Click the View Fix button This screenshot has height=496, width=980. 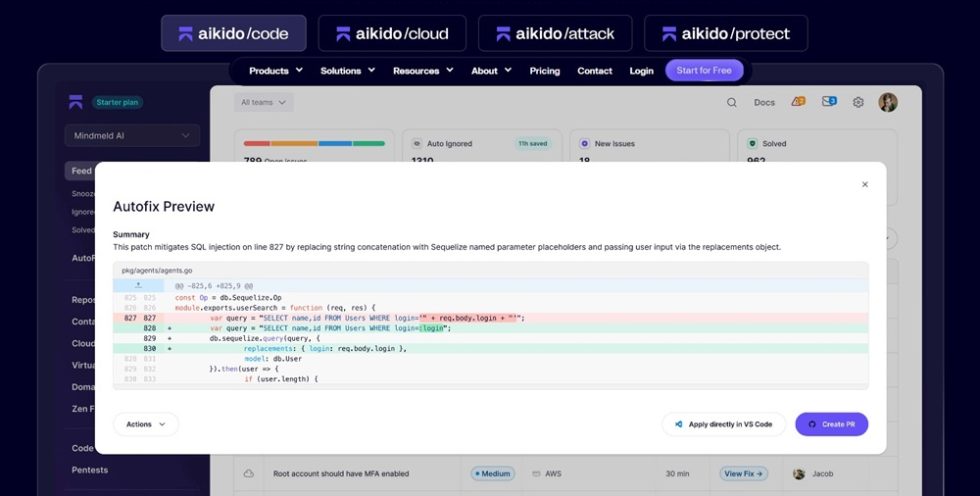743,474
